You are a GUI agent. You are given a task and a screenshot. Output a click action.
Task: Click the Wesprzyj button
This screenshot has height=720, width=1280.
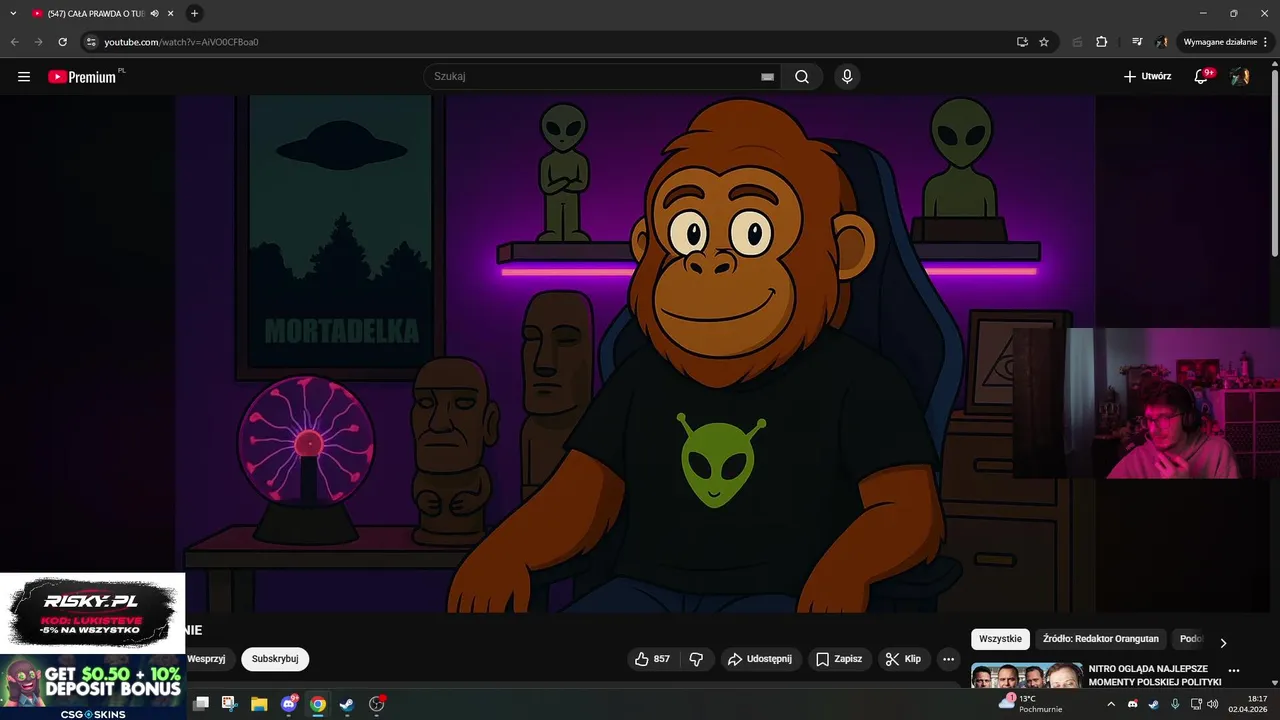coord(208,659)
